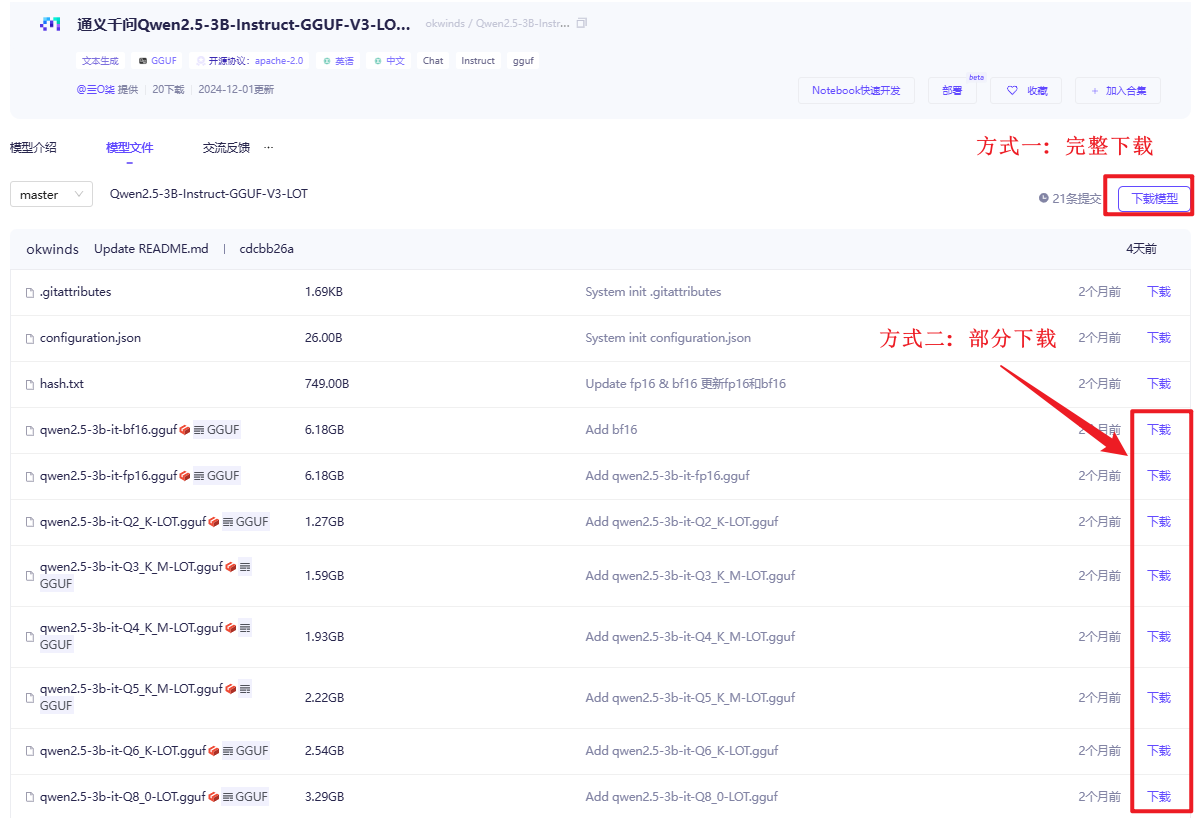Viewport: 1199px width, 818px height.
Task: Click the 文本生成 tag
Action: (x=100, y=60)
